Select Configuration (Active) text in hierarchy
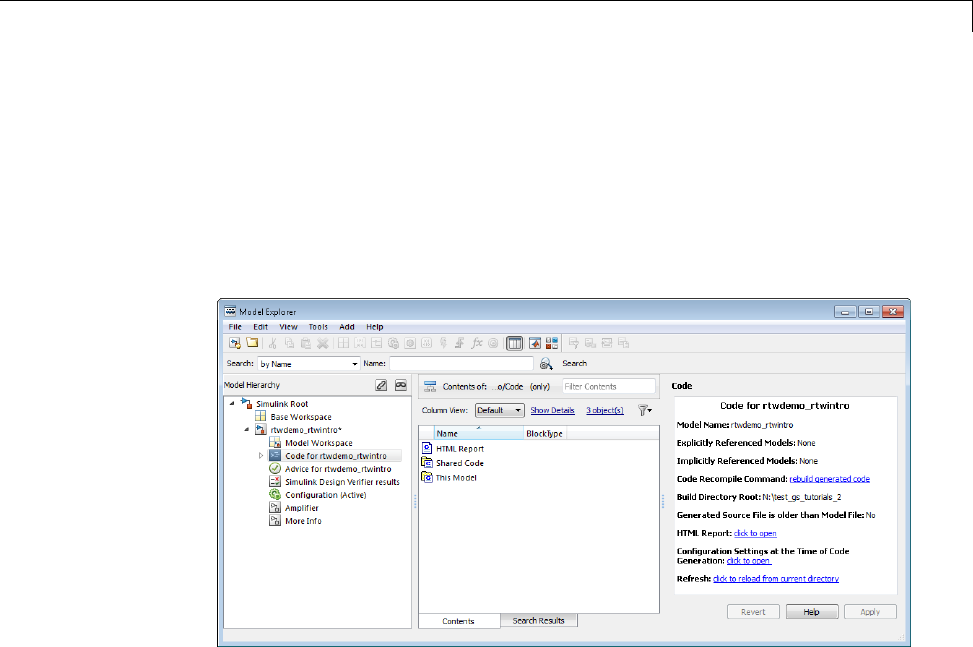The width and height of the screenshot is (973, 647). pos(326,495)
